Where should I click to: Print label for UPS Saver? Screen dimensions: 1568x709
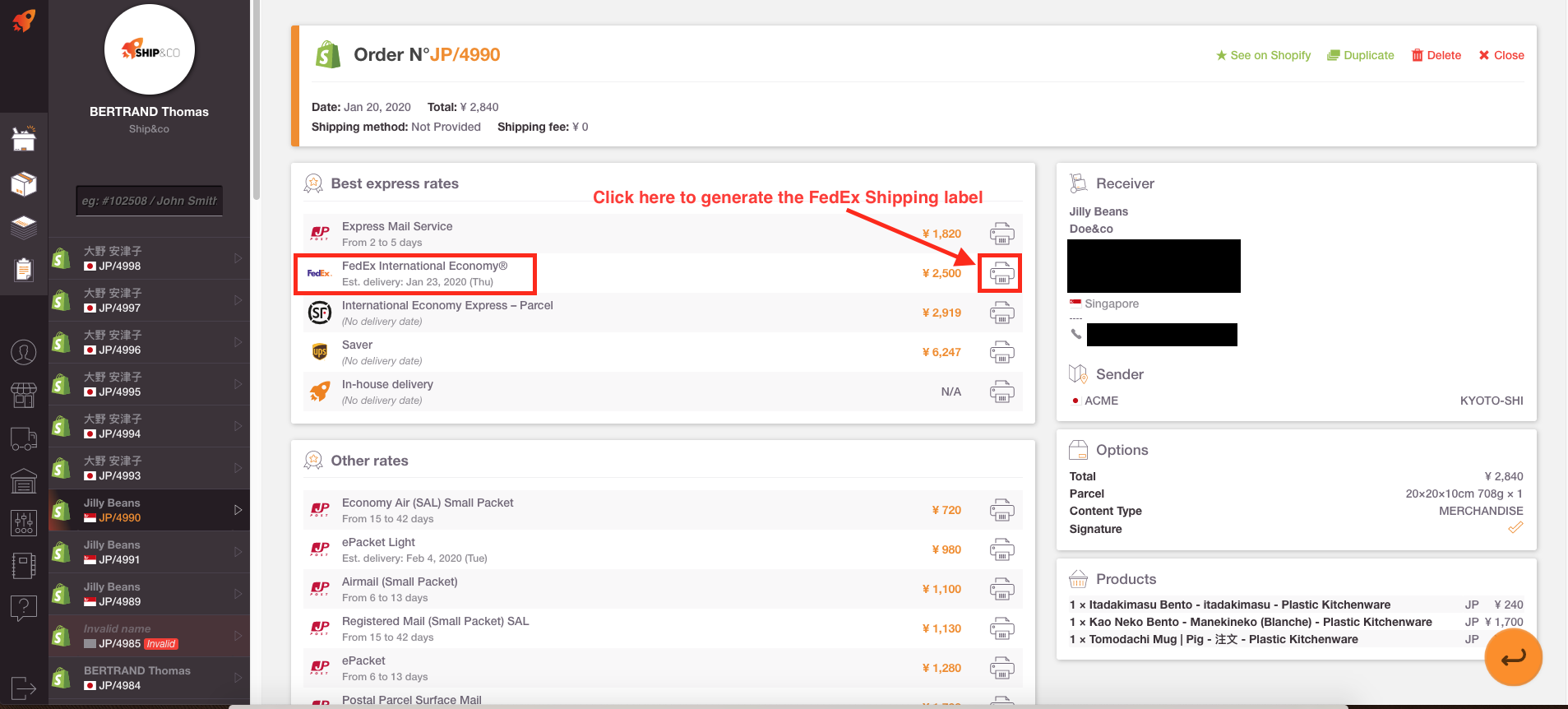click(1001, 352)
